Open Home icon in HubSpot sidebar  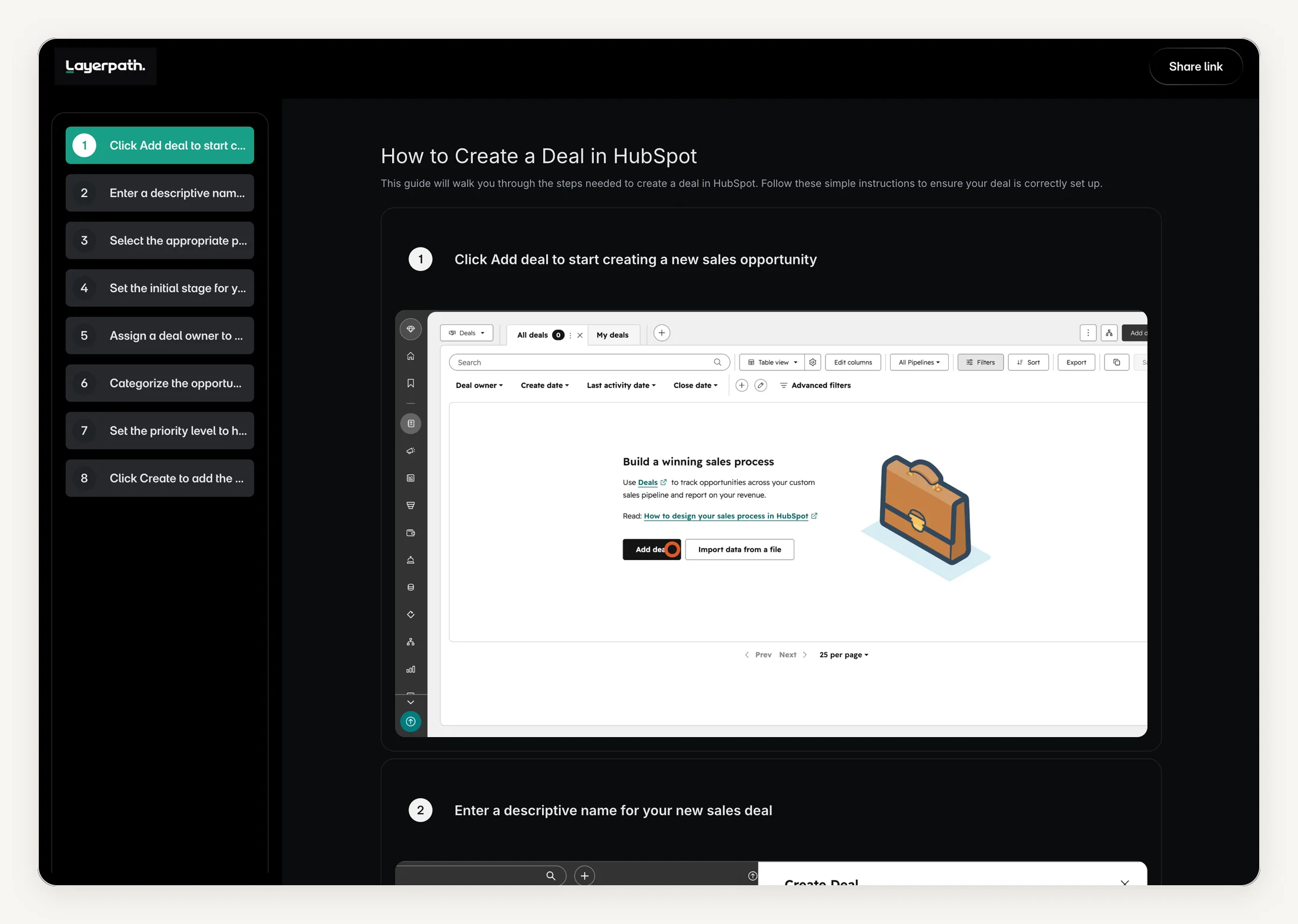(x=410, y=356)
